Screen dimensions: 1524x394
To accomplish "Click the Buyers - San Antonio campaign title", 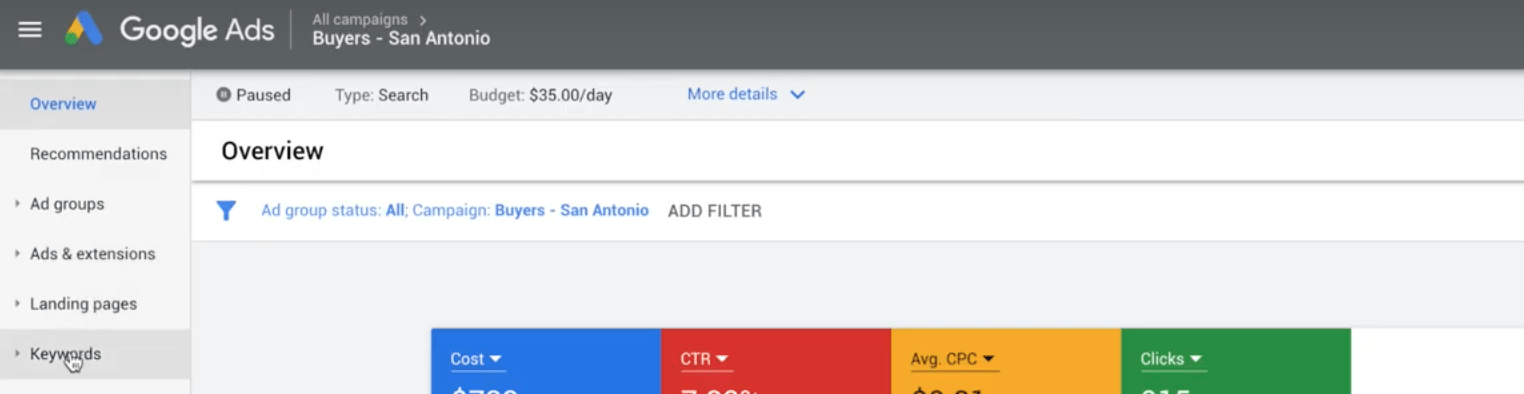I will 401,40.
